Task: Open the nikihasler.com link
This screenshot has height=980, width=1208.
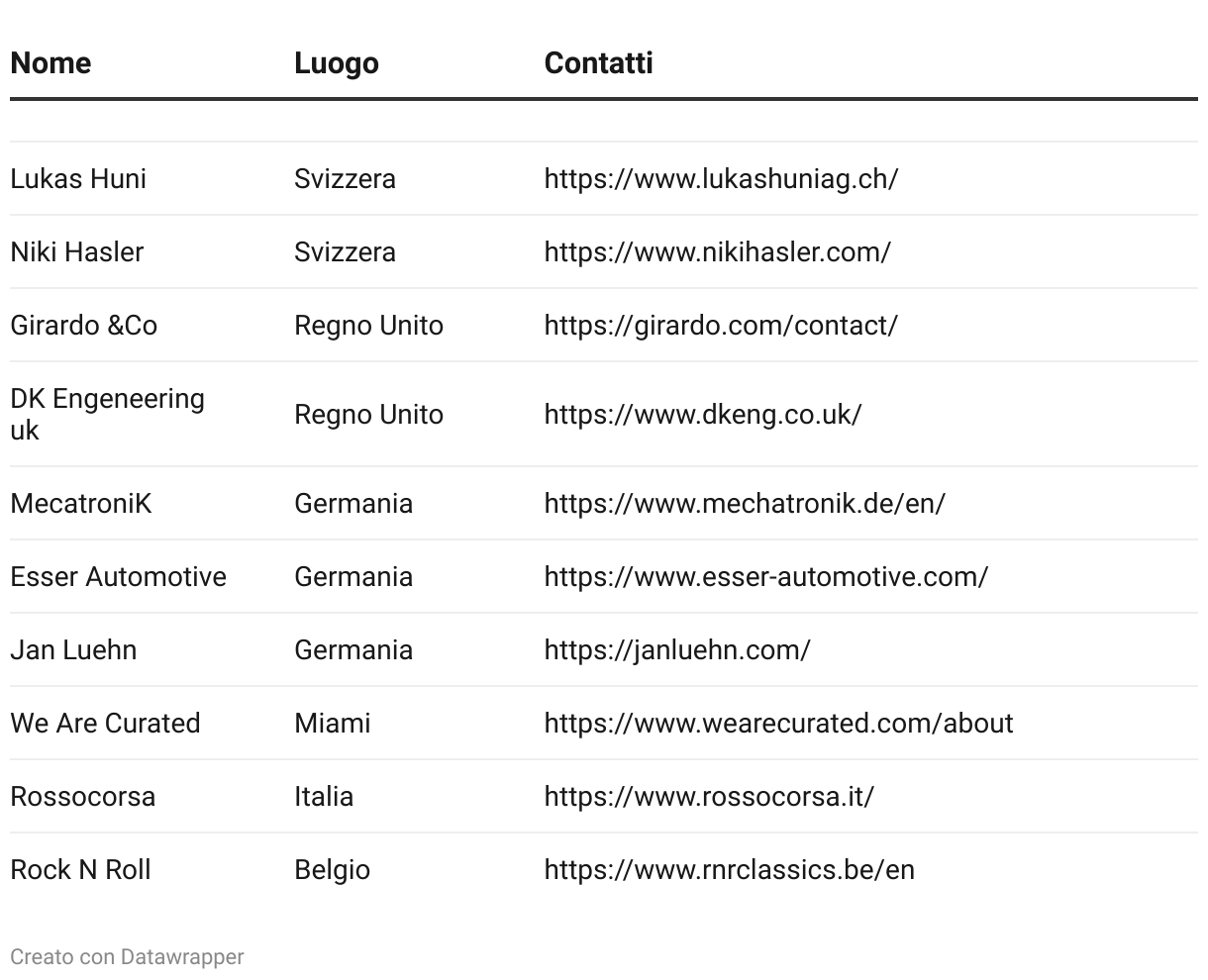Action: tap(717, 252)
